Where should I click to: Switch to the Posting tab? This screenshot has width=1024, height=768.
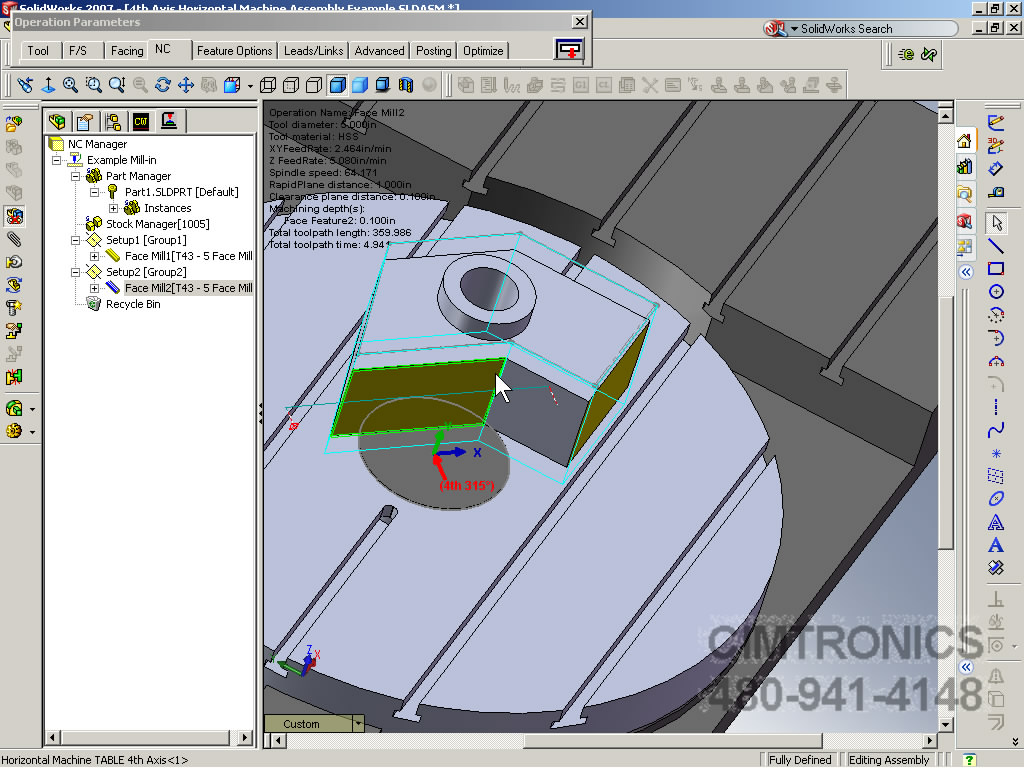(x=434, y=51)
